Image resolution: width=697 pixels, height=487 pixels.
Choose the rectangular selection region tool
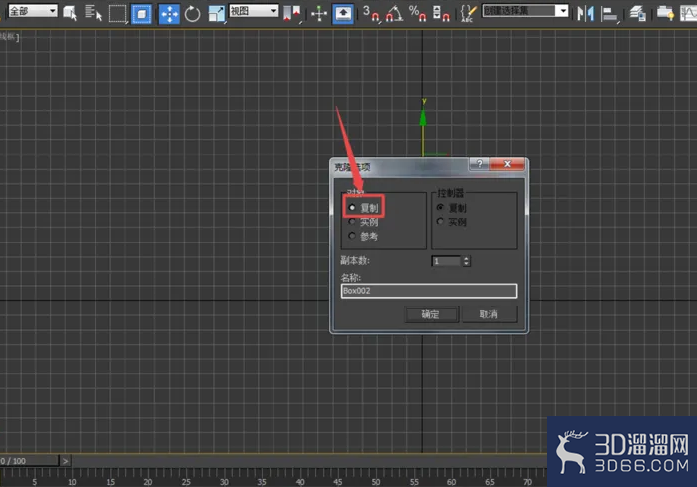click(117, 14)
